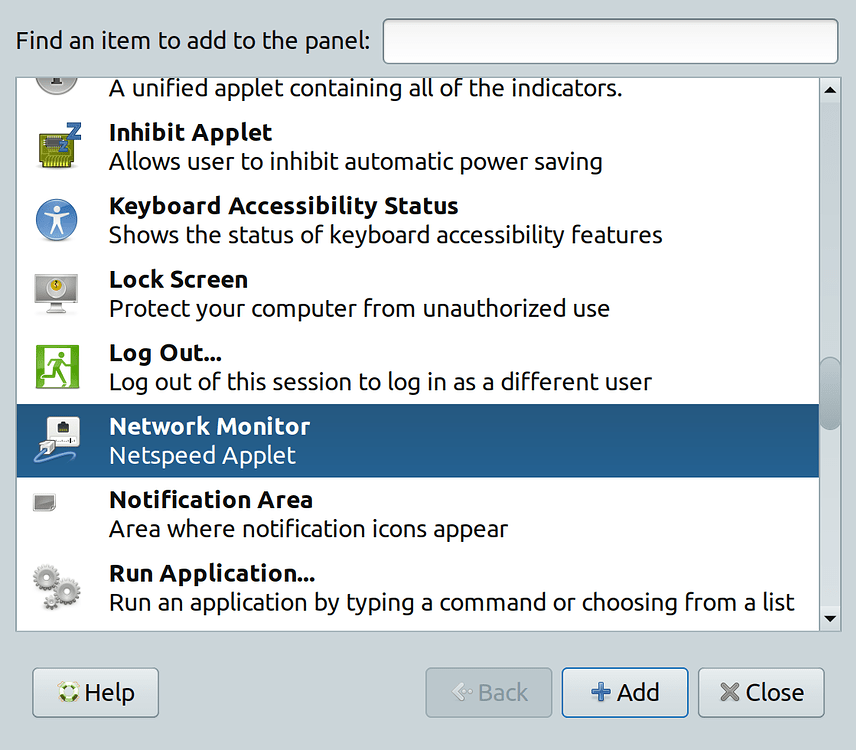856x750 pixels.
Task: Click the scrollbar down arrow
Action: tap(830, 618)
